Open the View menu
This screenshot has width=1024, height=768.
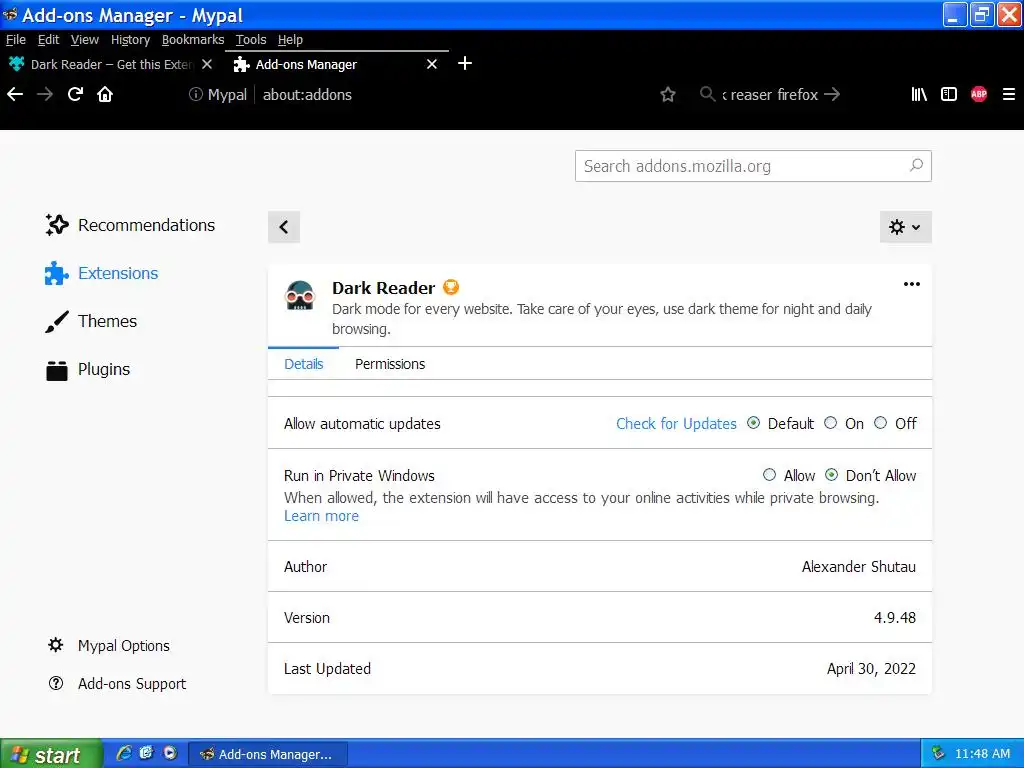pos(85,40)
